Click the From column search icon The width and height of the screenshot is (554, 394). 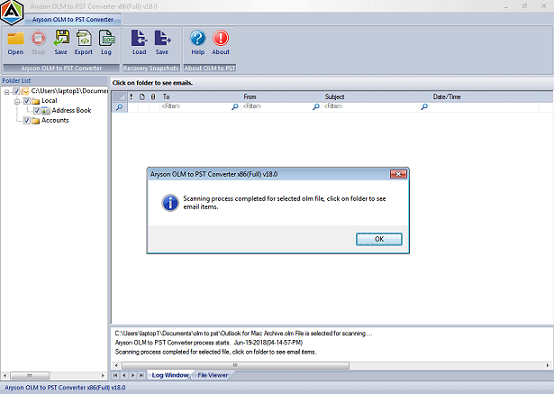click(x=316, y=106)
